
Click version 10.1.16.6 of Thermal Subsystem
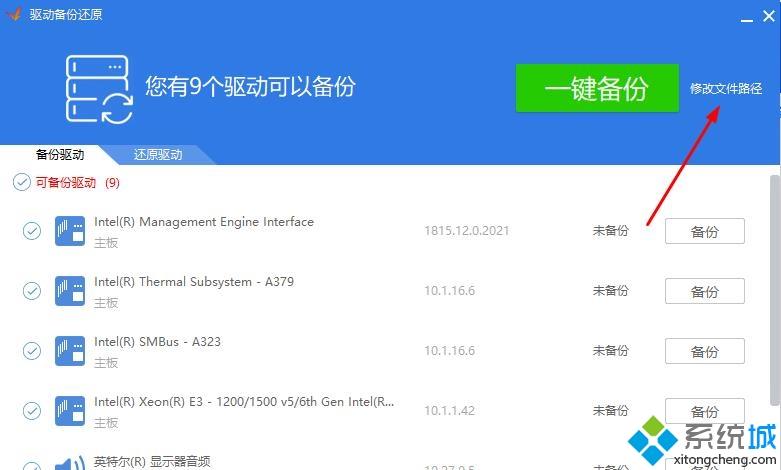[x=449, y=291]
